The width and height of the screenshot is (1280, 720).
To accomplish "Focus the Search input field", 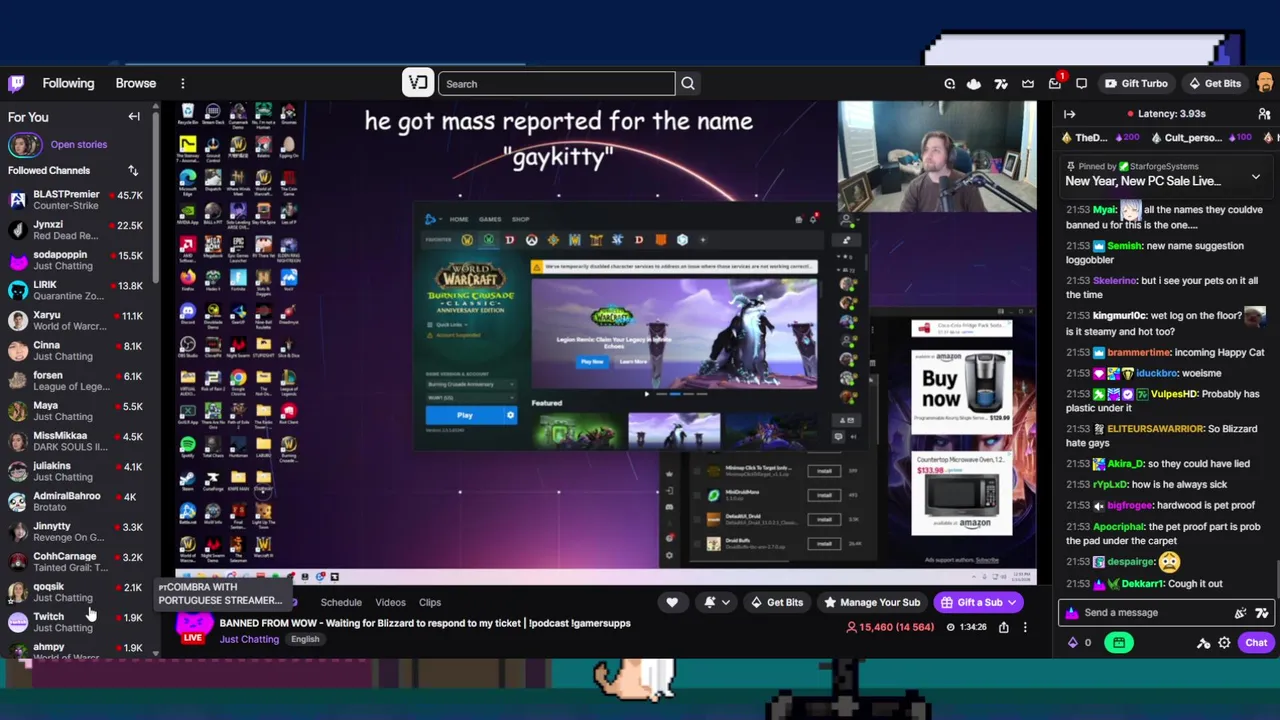I will 556,84.
